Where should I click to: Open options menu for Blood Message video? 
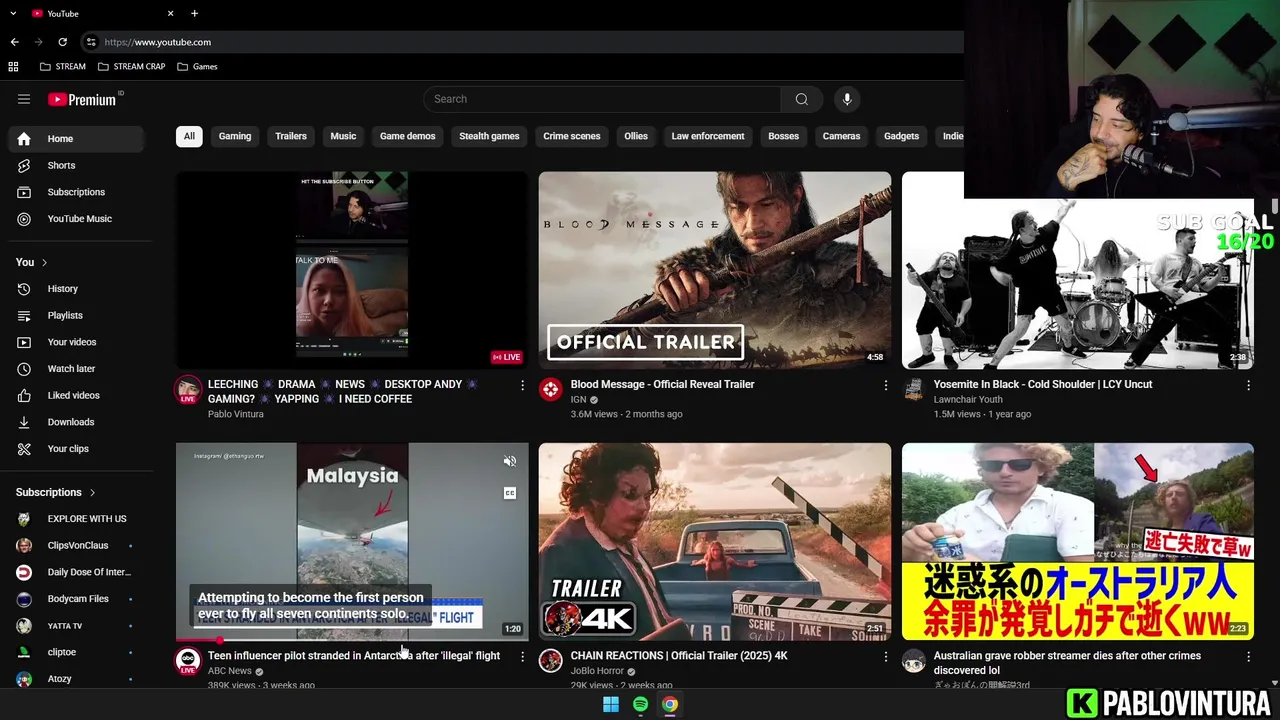(x=885, y=385)
